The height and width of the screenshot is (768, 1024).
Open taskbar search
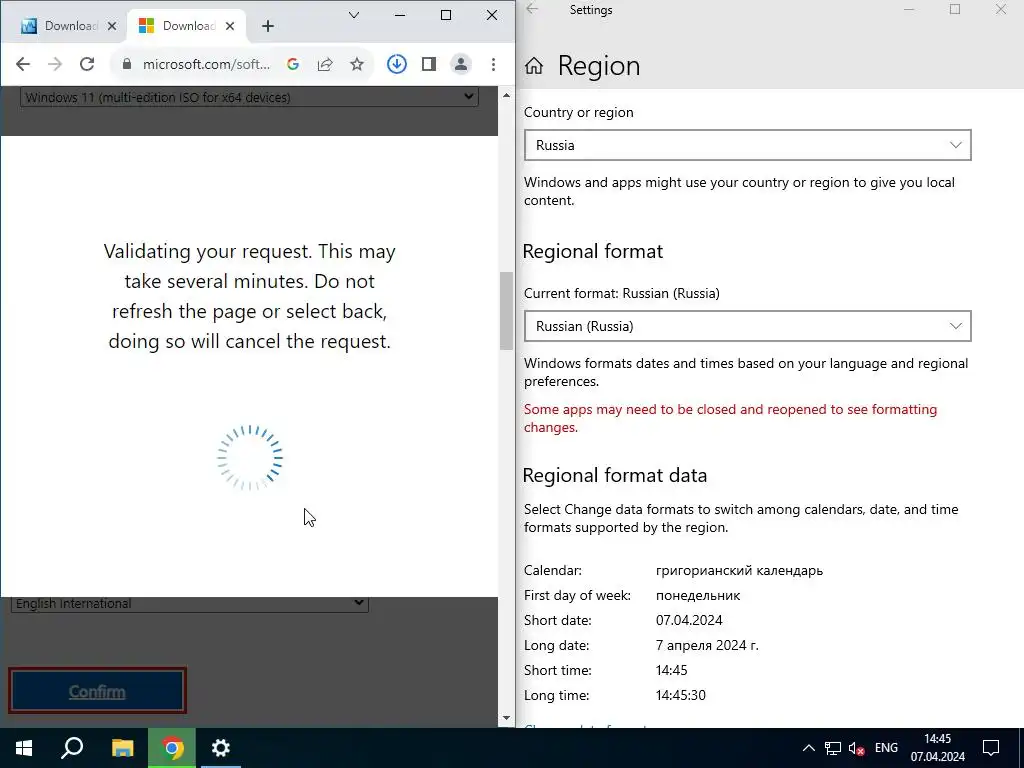coord(72,748)
